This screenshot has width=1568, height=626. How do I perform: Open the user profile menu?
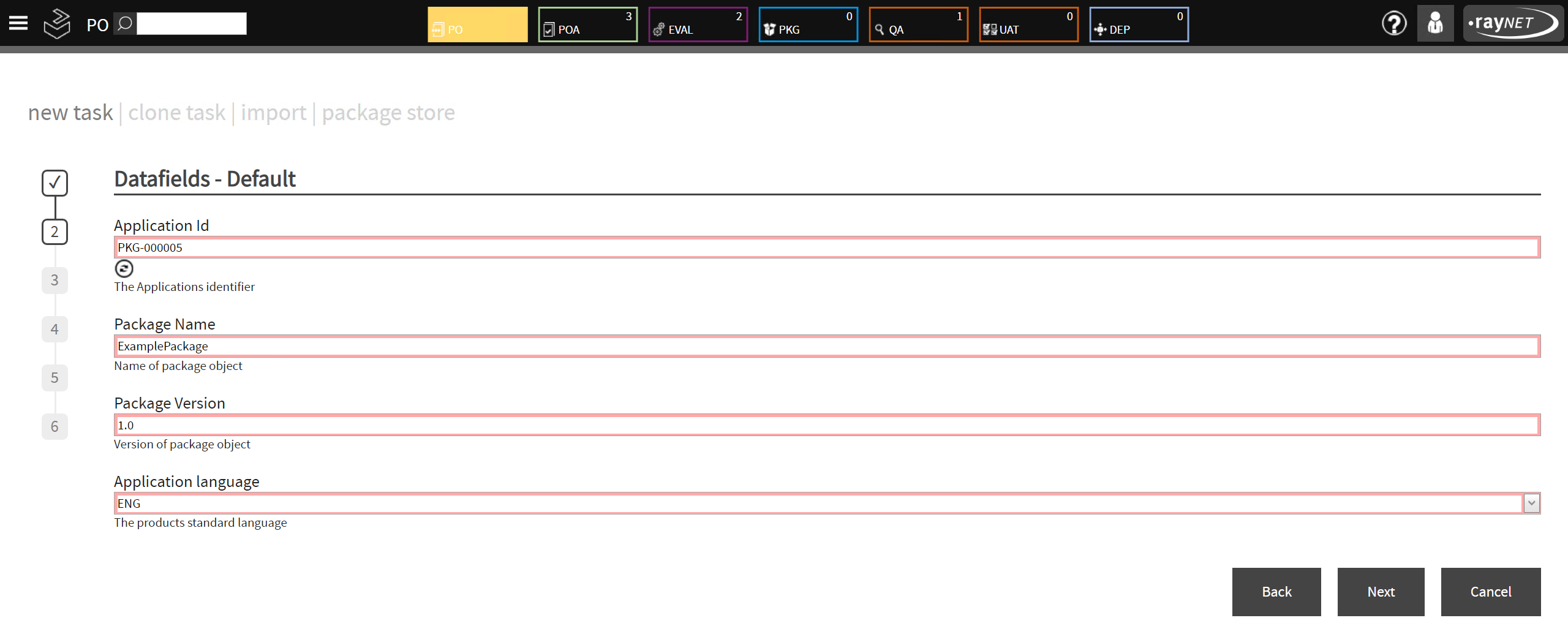click(x=1435, y=23)
